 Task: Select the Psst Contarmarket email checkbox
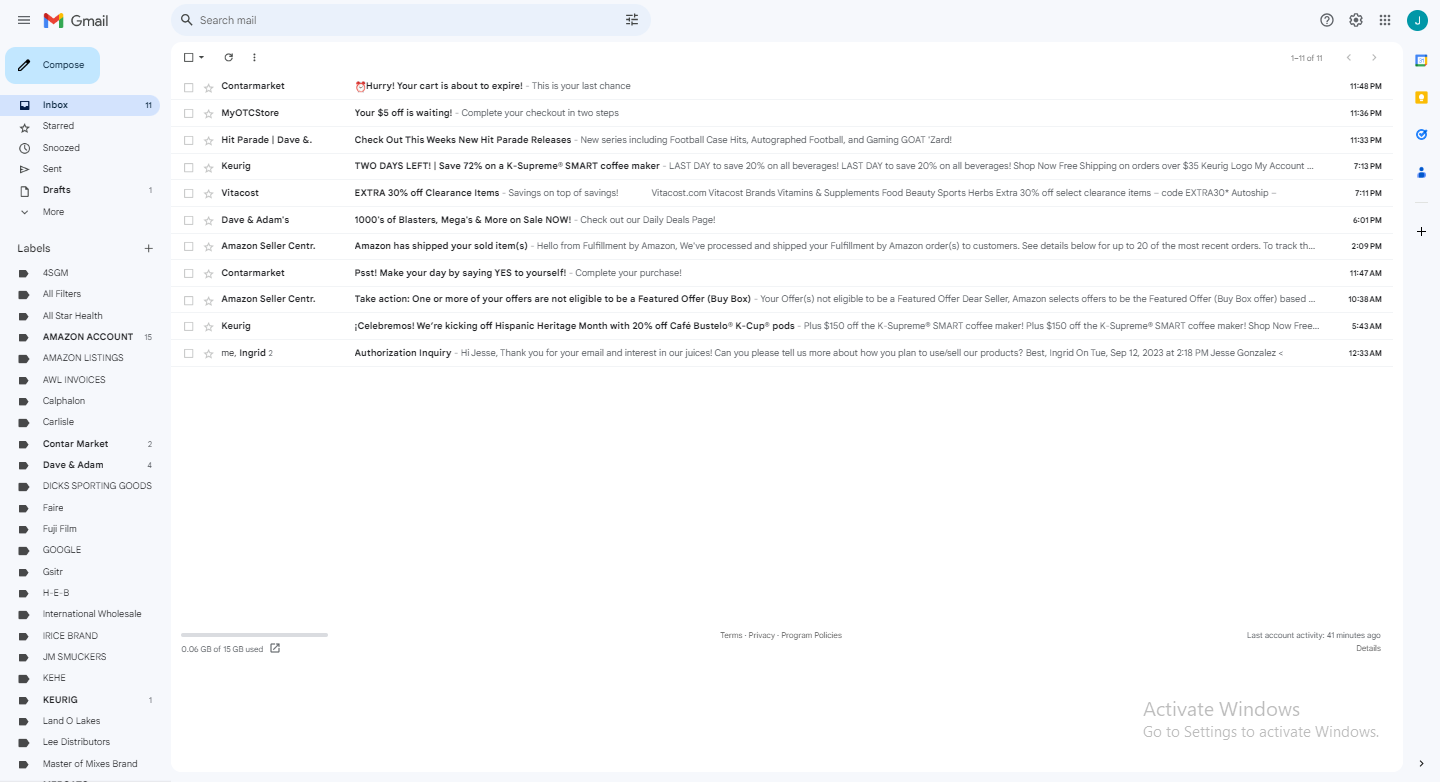[x=188, y=274]
